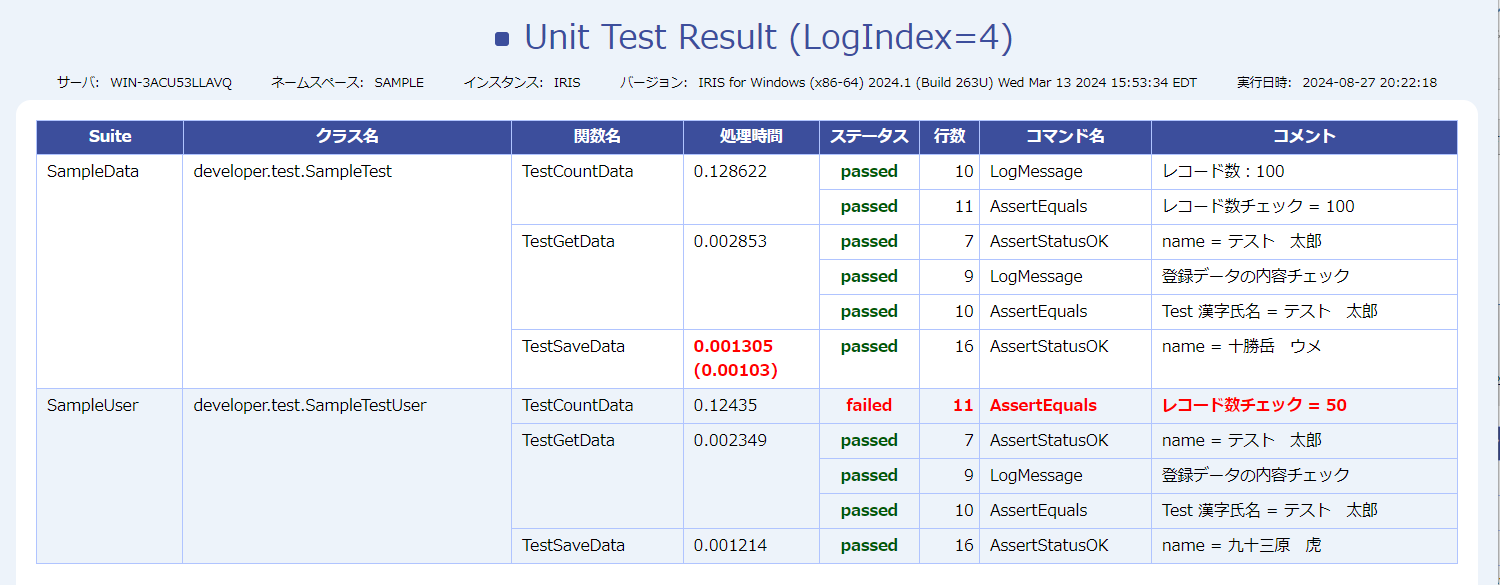Click the name = 十勝岳 ウメ comment cell

click(x=1241, y=346)
